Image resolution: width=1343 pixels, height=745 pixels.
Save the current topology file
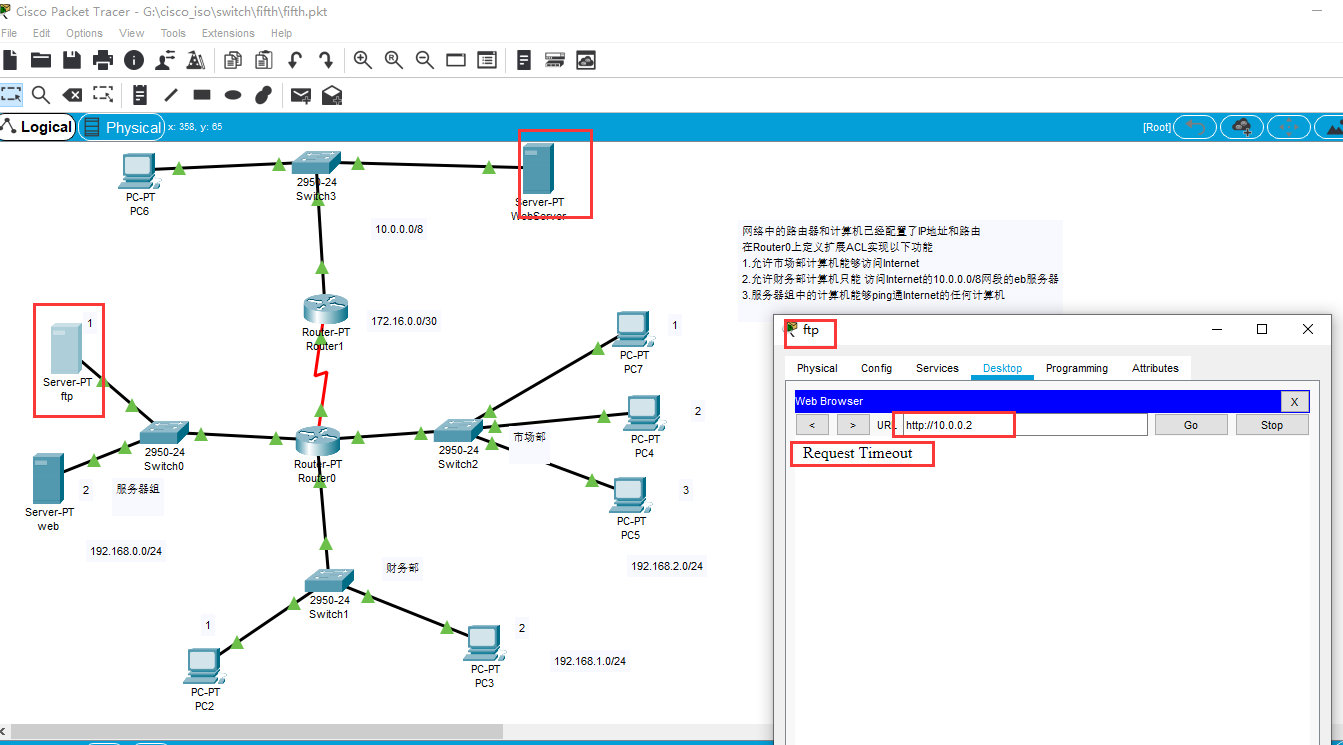(x=72, y=60)
